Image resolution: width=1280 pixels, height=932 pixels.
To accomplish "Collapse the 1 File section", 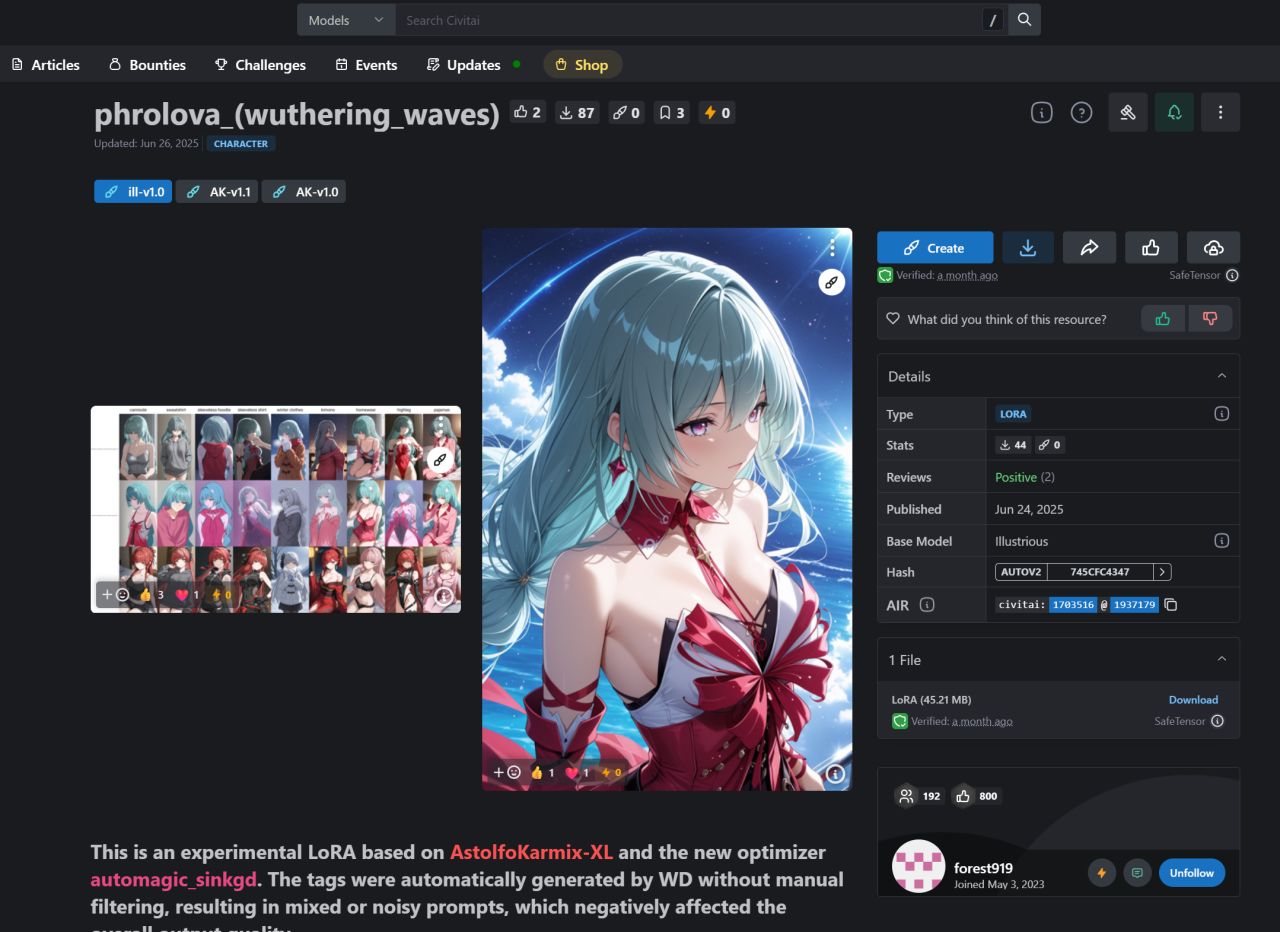I will point(1221,659).
